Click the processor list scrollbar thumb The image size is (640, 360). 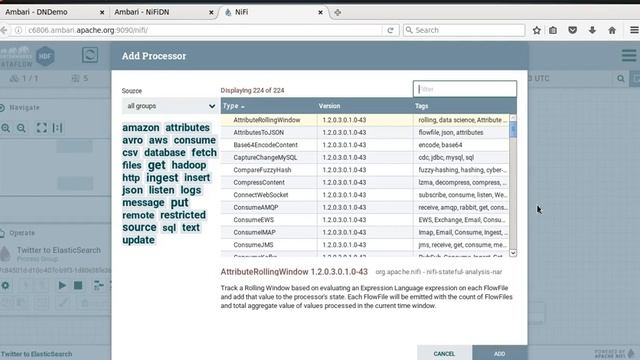[x=513, y=130]
